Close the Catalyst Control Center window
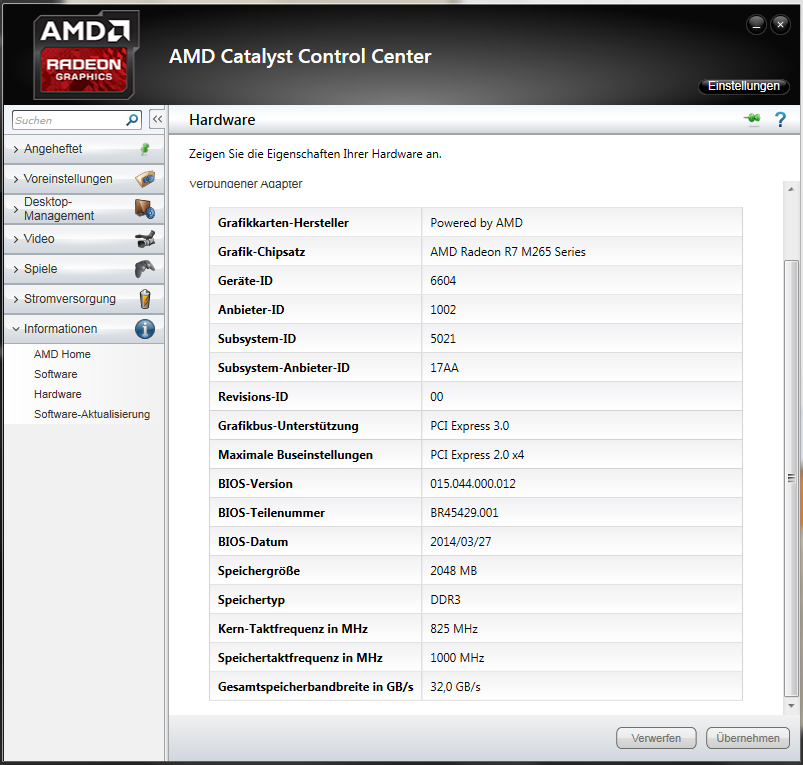Viewport: 803px width, 765px height. pos(780,25)
